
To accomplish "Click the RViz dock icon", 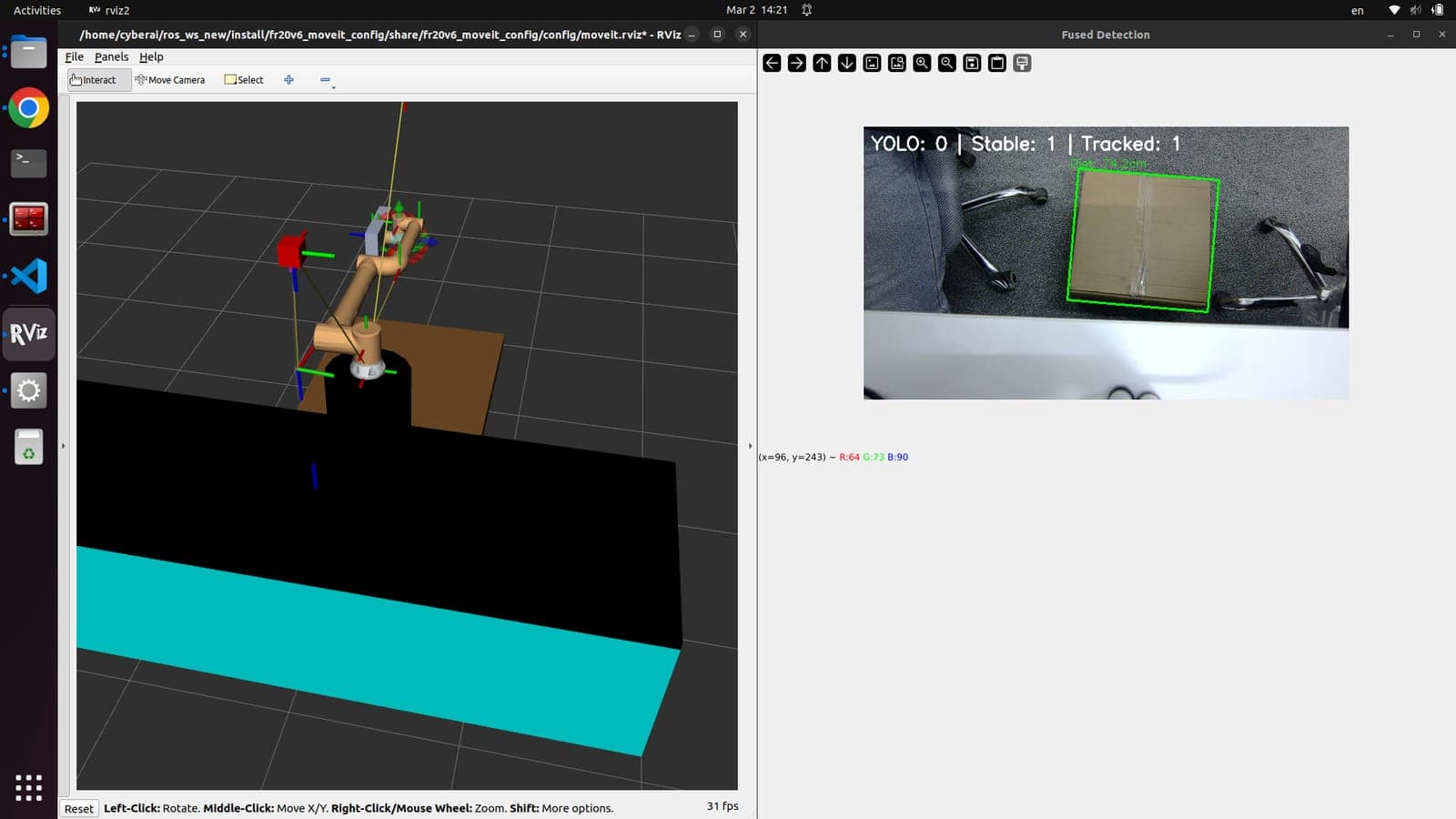I will pyautogui.click(x=28, y=333).
